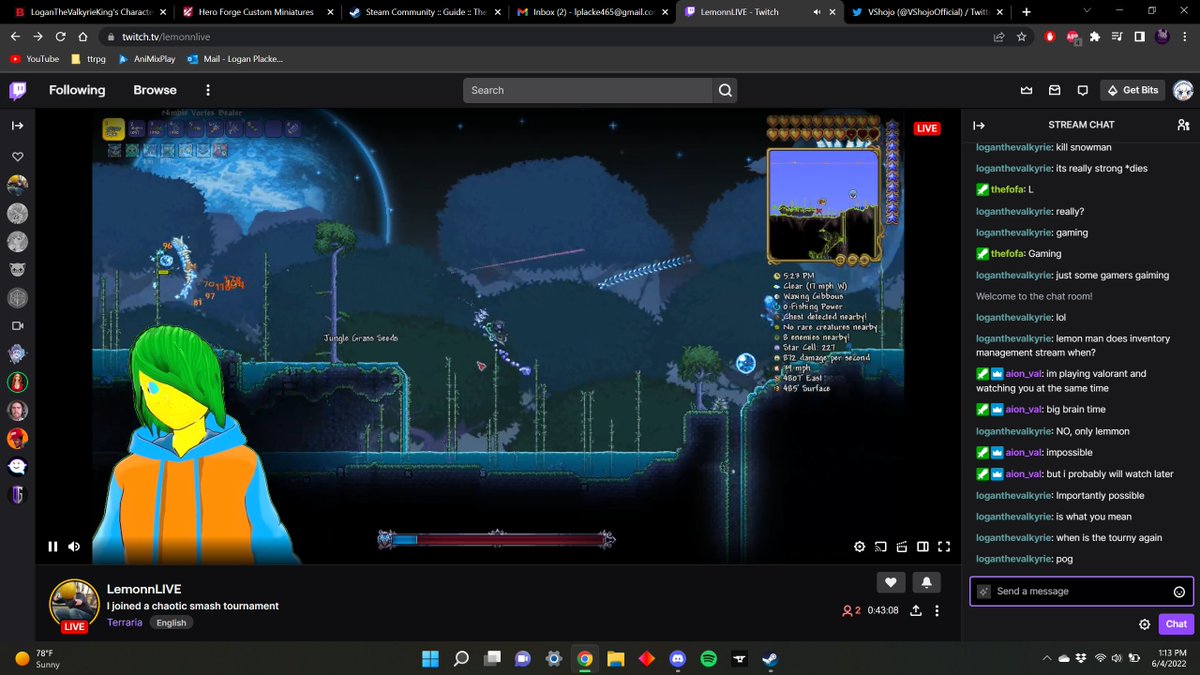Open Whispers speech bubble icon
1200x675 pixels.
tap(1082, 90)
